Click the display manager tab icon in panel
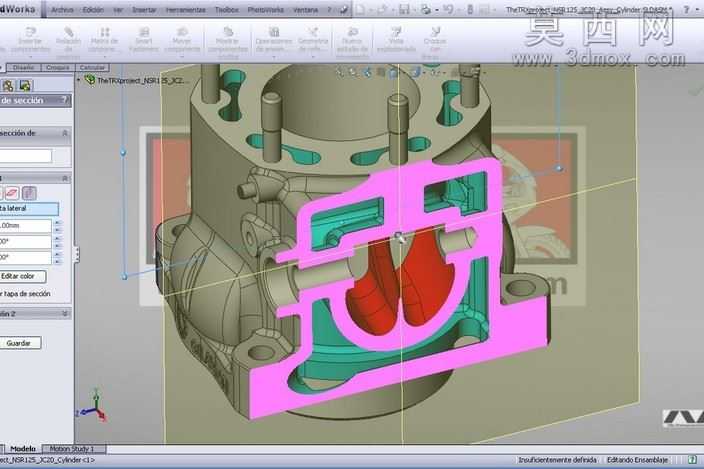 coord(25,85)
